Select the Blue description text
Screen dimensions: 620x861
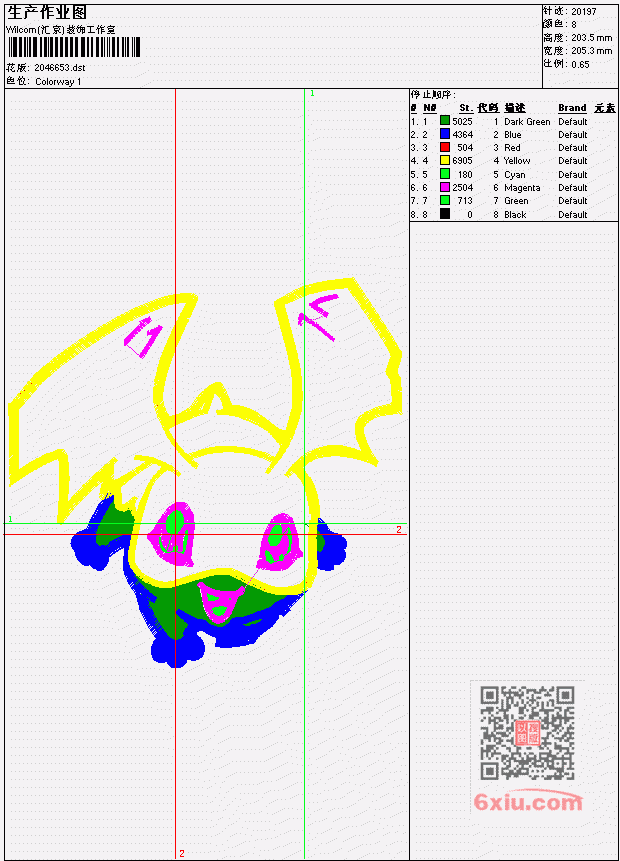click(513, 135)
